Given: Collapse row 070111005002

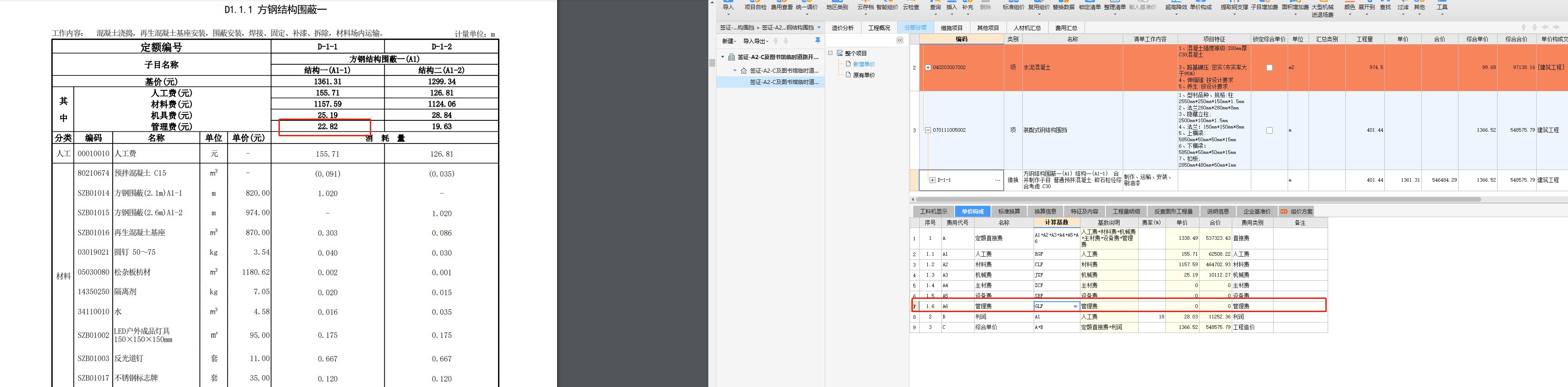Looking at the screenshot, I should (x=928, y=130).
